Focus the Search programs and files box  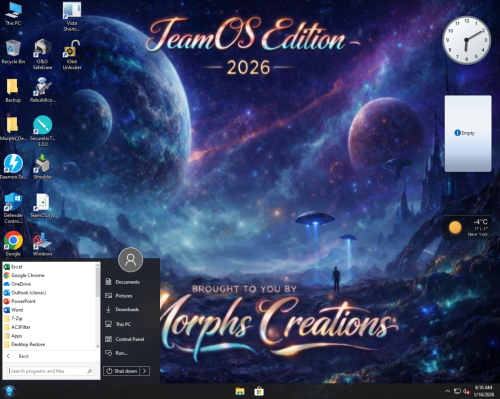51,371
